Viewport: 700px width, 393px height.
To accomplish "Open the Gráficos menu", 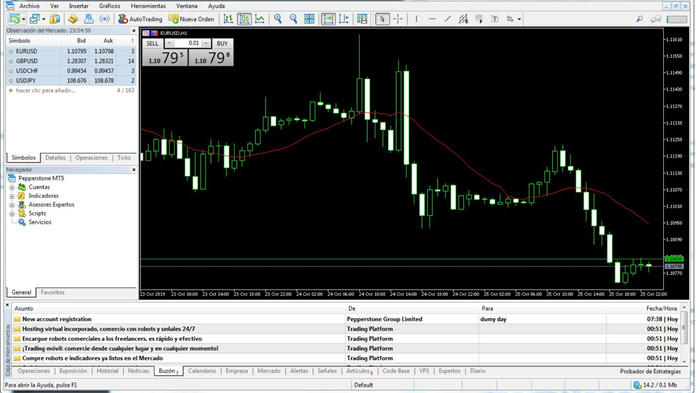I will point(109,6).
